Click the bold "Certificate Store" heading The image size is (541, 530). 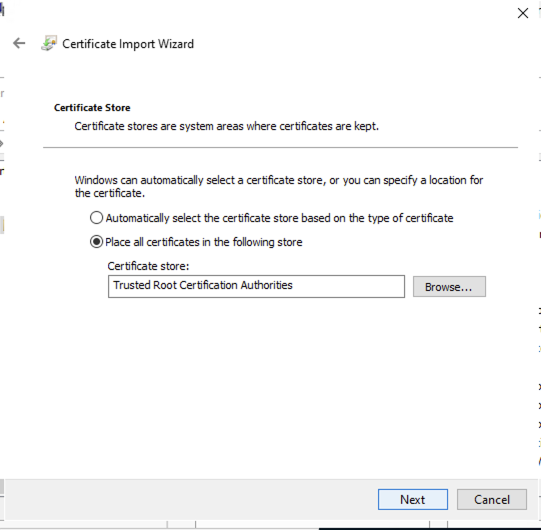coord(92,108)
